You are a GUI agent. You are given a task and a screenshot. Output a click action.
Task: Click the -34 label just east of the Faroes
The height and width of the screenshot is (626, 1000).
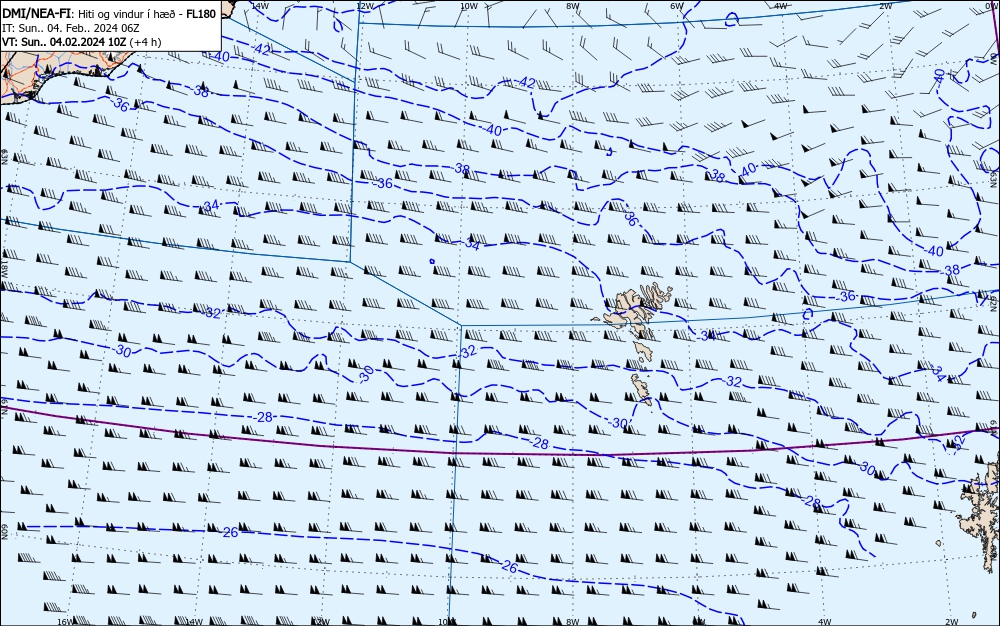pos(709,335)
